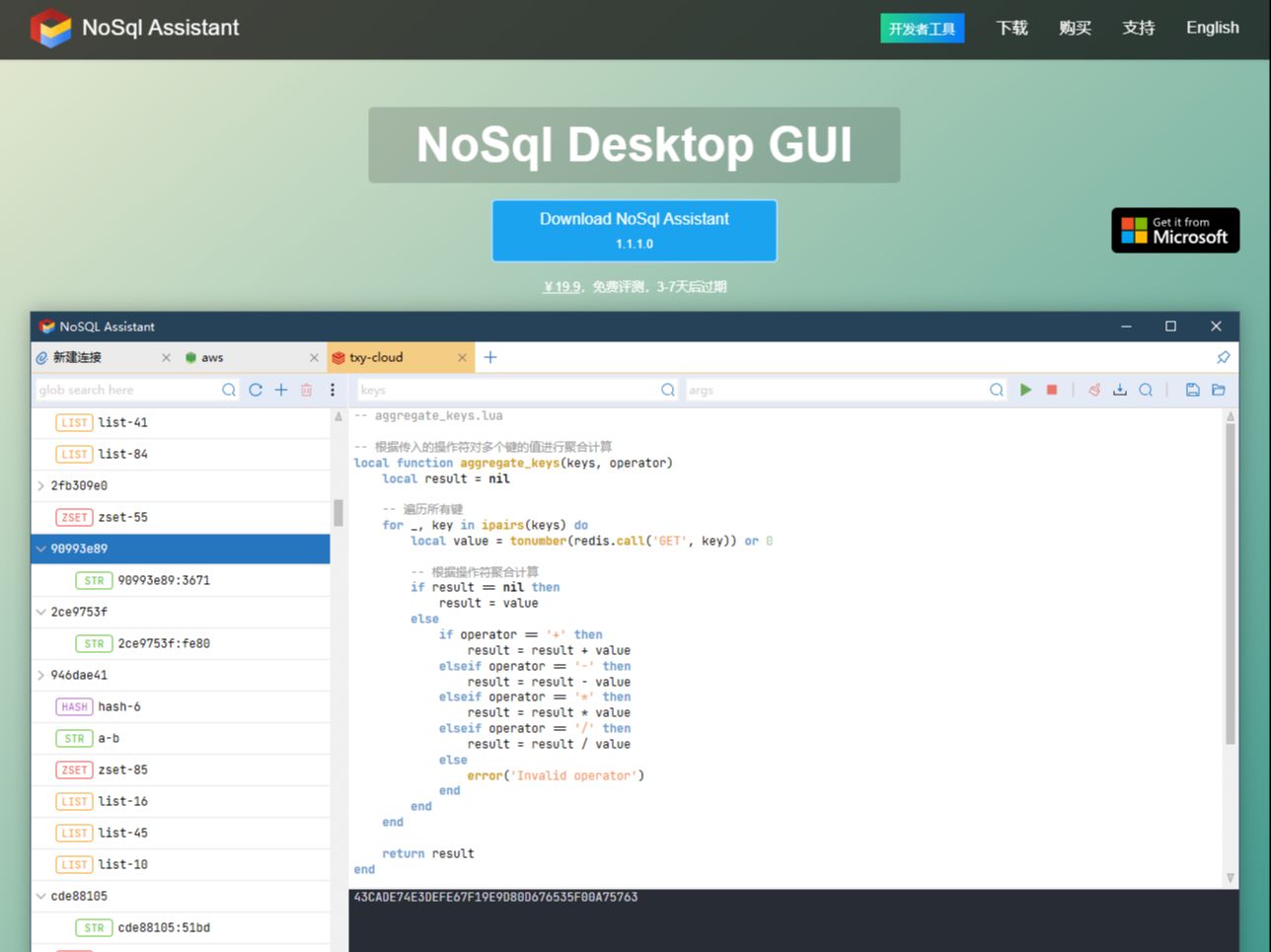Click the search icon in the glob search field

pos(228,390)
